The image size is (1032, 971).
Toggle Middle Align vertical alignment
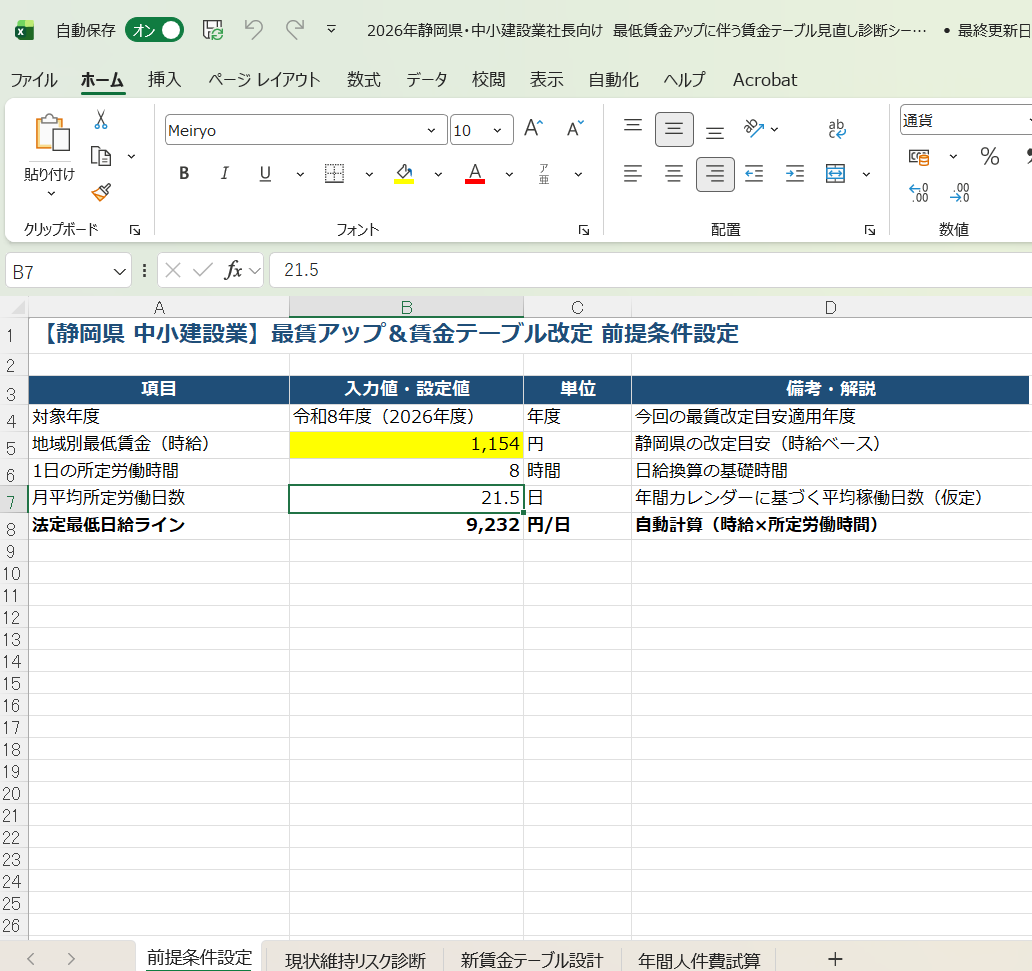674,129
